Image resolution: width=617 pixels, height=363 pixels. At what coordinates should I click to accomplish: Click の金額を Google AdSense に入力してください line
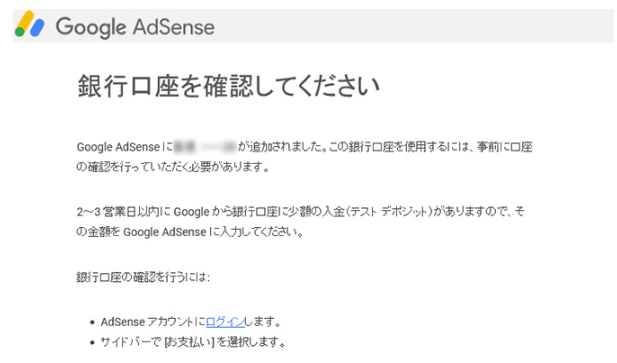pos(190,232)
